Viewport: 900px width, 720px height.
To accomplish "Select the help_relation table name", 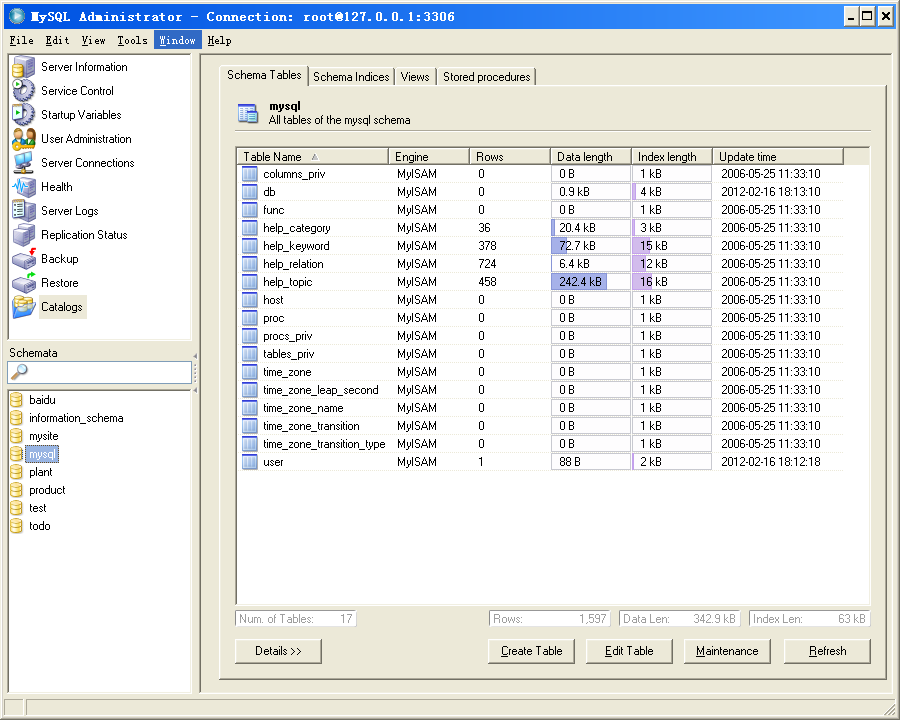I will [293, 264].
